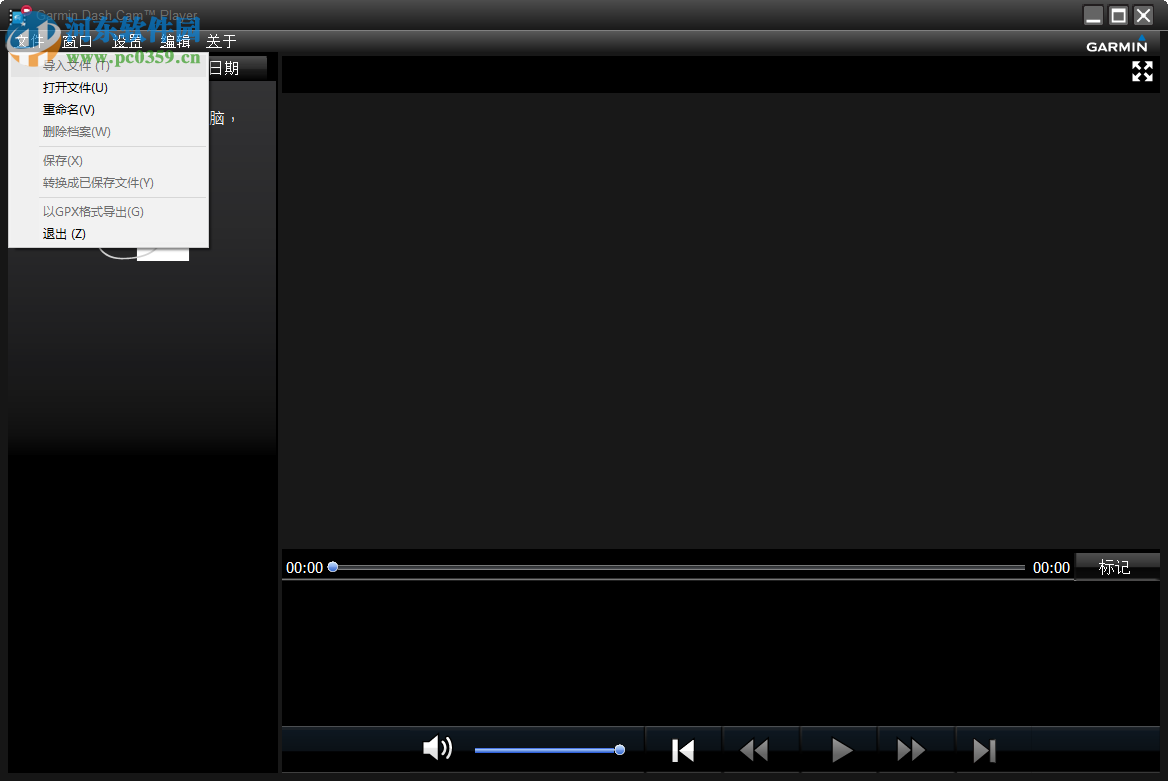Skip to the next video clip
Image resolution: width=1168 pixels, height=781 pixels.
pos(984,749)
